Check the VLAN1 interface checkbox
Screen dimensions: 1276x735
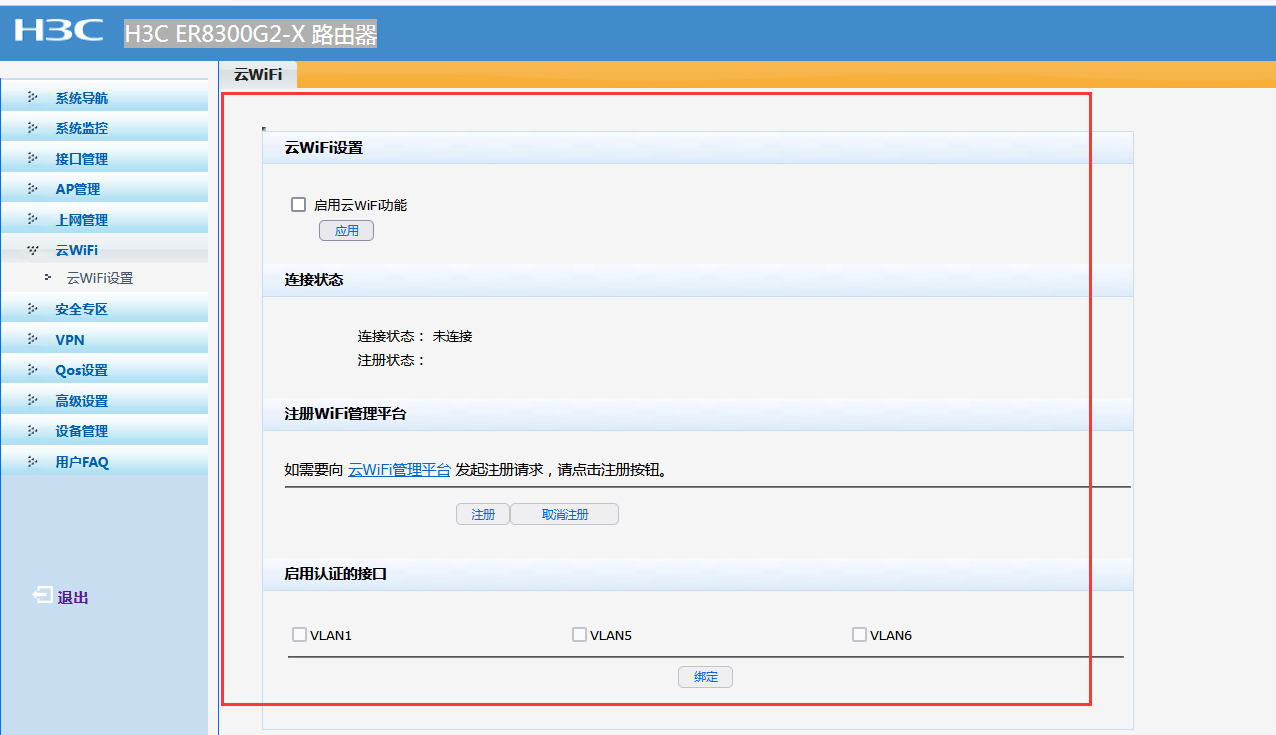point(299,634)
